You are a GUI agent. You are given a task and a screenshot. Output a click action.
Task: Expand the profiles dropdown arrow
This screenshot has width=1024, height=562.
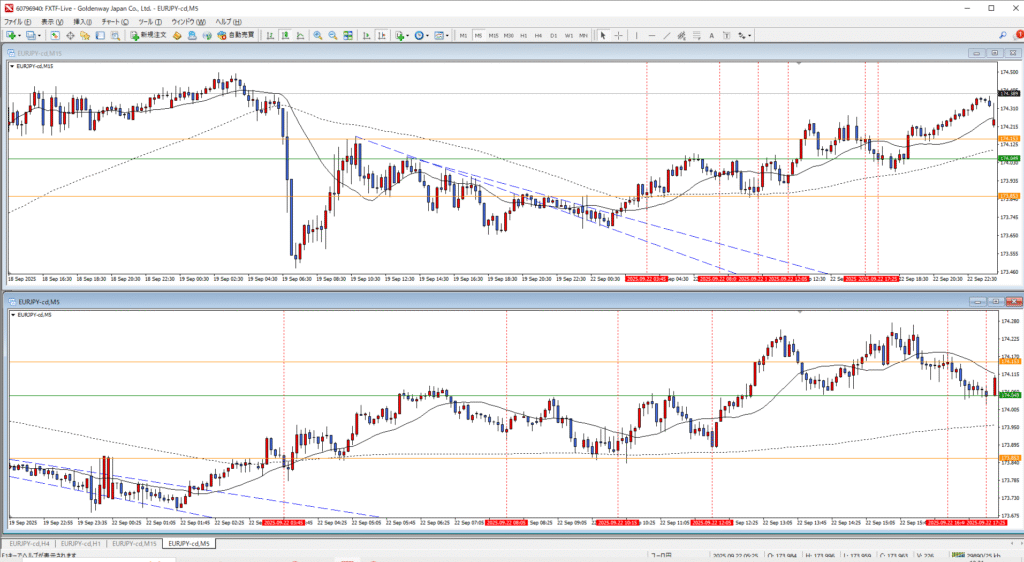click(x=39, y=35)
